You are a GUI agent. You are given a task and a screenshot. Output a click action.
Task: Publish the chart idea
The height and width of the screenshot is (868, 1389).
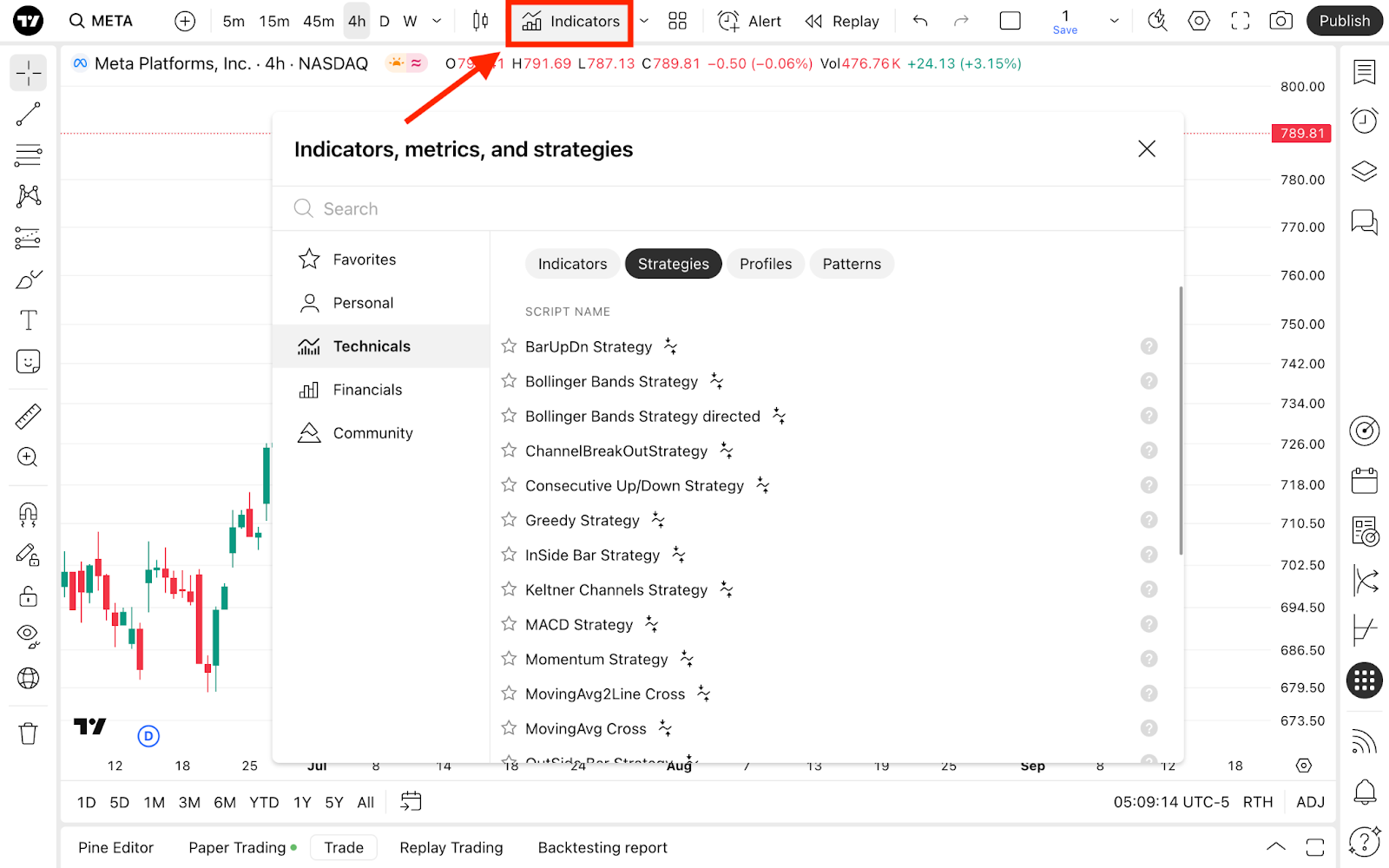coord(1344,21)
